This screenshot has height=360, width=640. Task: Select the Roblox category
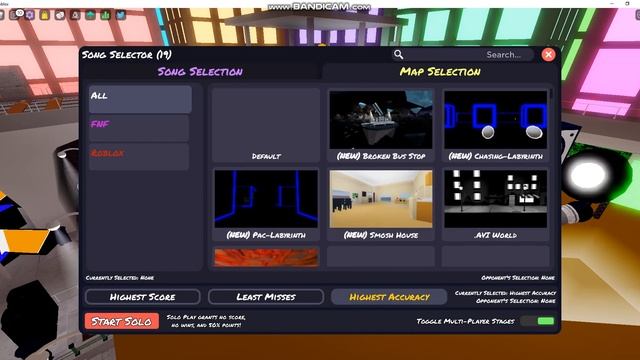tap(139, 156)
